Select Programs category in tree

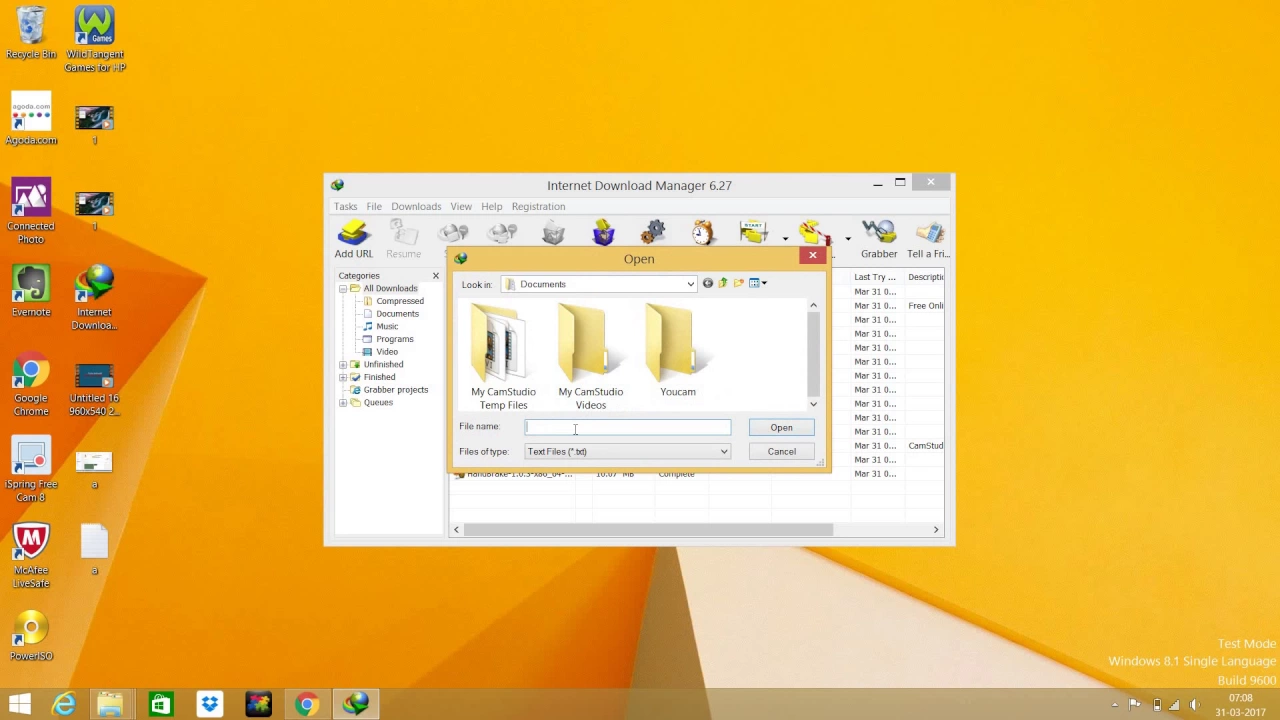click(x=394, y=339)
